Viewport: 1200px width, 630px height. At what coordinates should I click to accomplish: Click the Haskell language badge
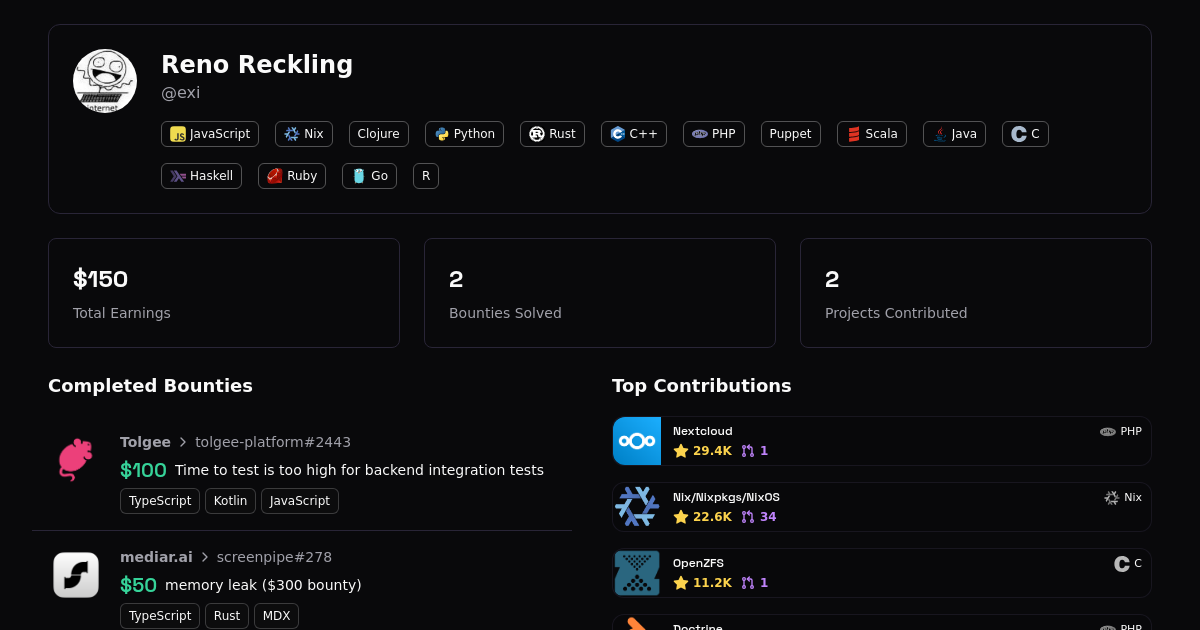201,176
